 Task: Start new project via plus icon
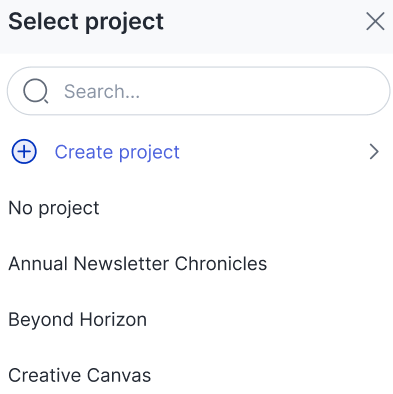[x=24, y=152]
